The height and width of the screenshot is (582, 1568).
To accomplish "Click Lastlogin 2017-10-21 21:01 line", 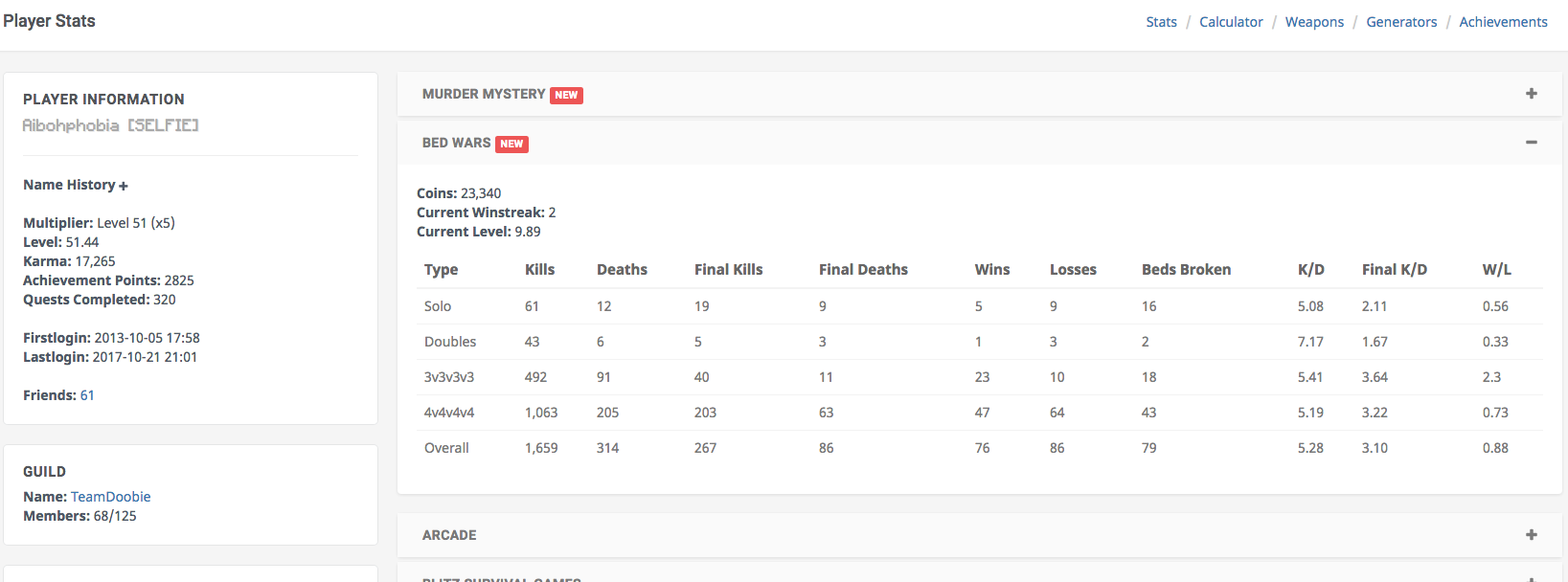I will click(110, 357).
